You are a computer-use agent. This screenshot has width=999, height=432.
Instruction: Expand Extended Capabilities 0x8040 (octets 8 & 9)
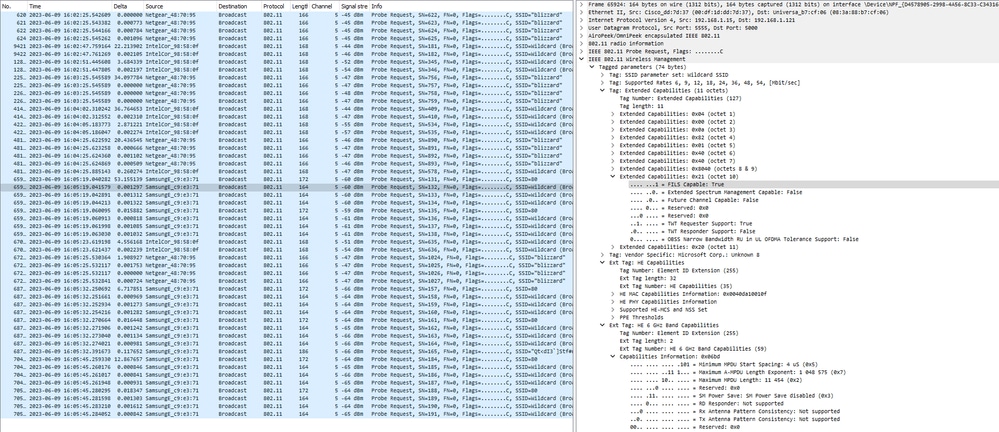coord(614,169)
